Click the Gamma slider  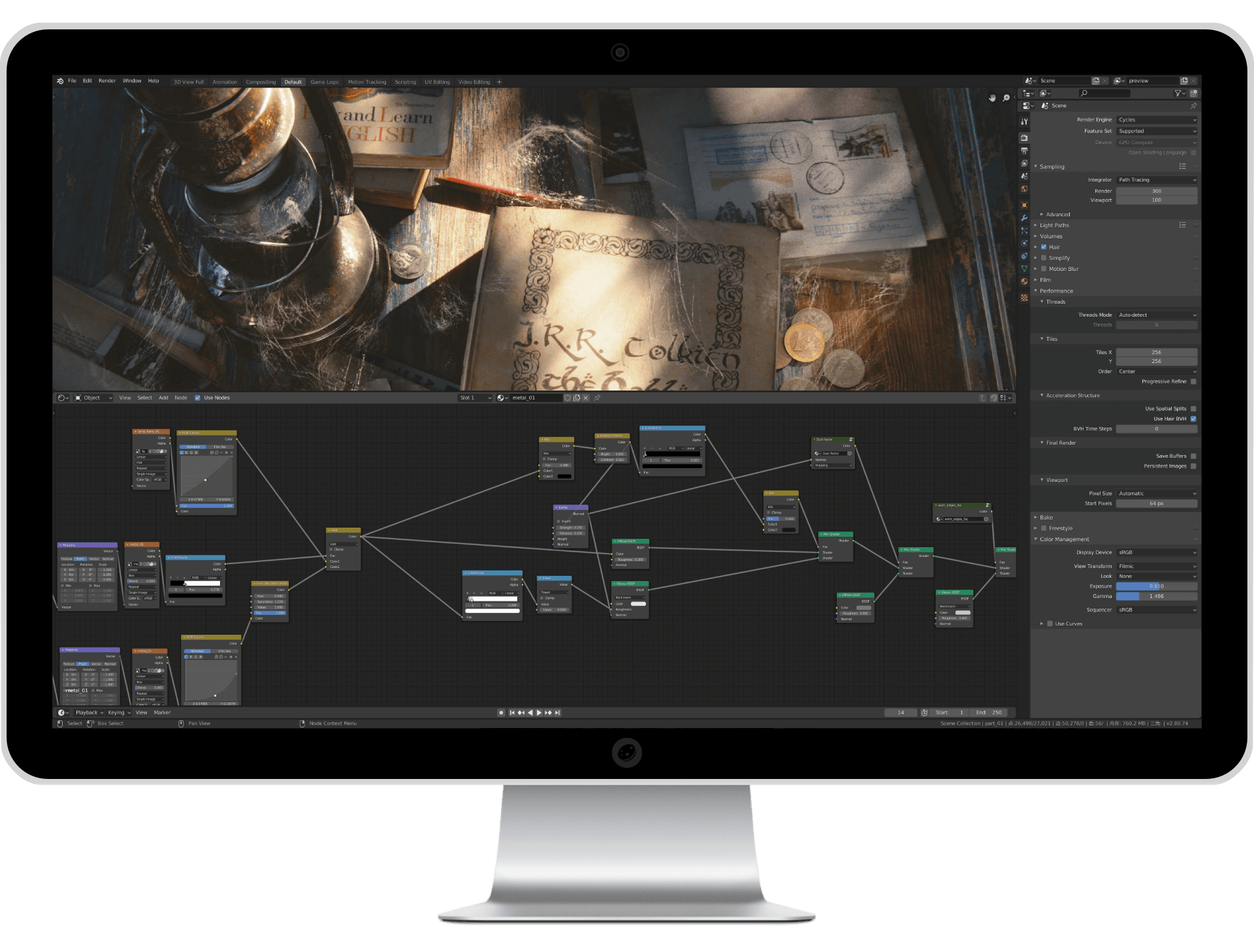pyautogui.click(x=1157, y=597)
